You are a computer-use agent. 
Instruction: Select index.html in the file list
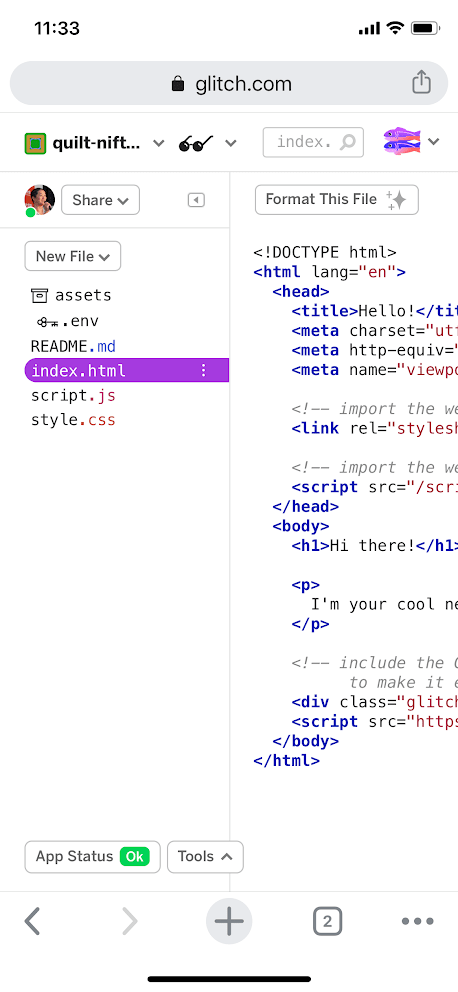(127, 370)
